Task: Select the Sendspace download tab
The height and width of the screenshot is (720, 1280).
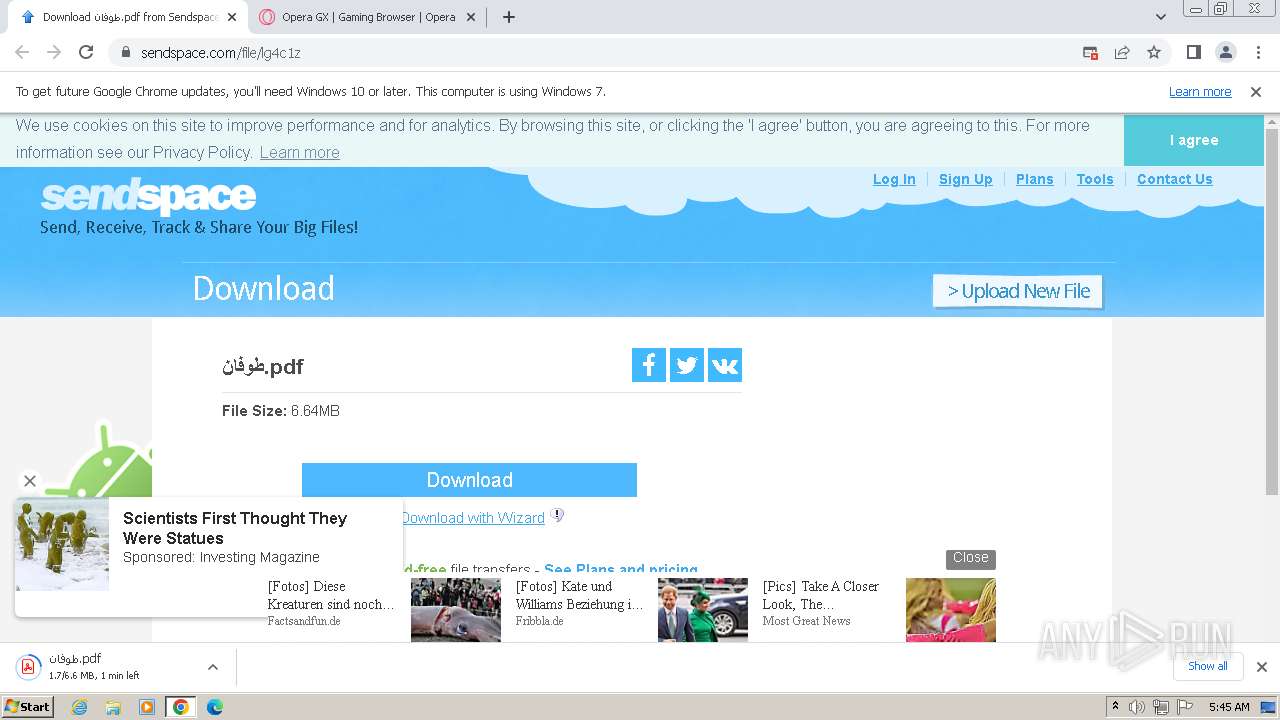Action: click(128, 17)
